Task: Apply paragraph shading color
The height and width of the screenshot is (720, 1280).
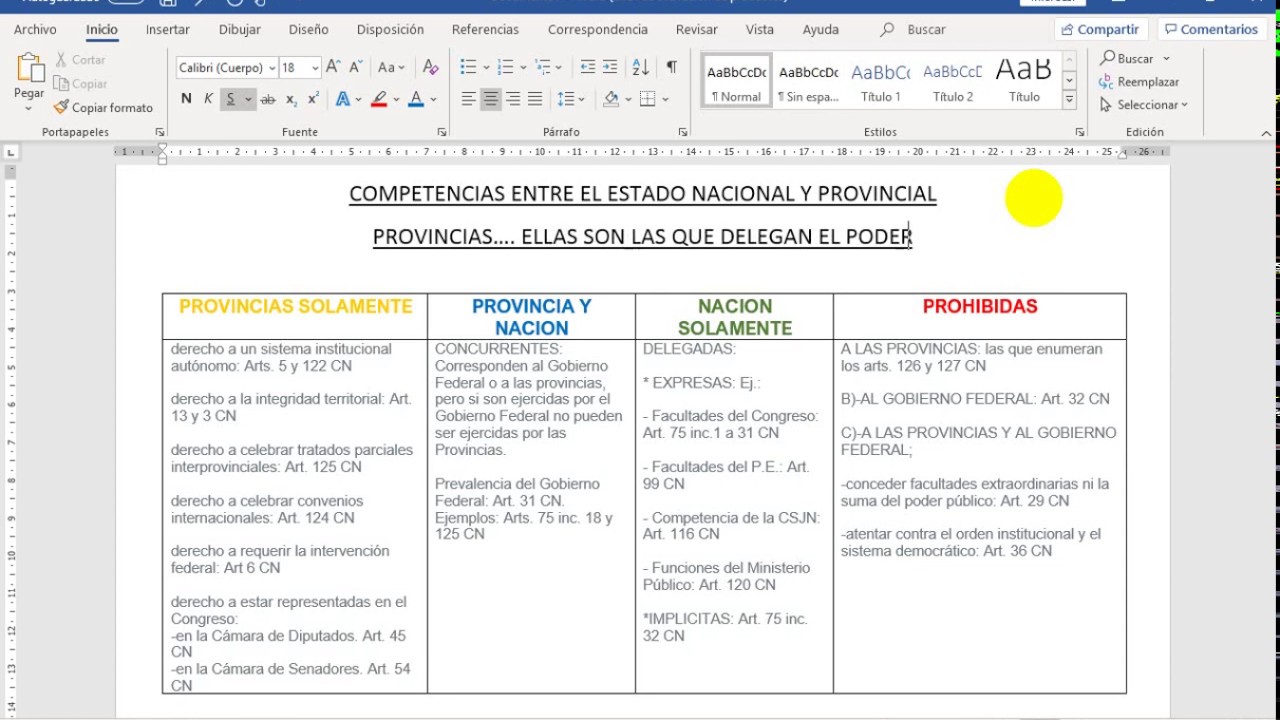Action: pyautogui.click(x=611, y=99)
